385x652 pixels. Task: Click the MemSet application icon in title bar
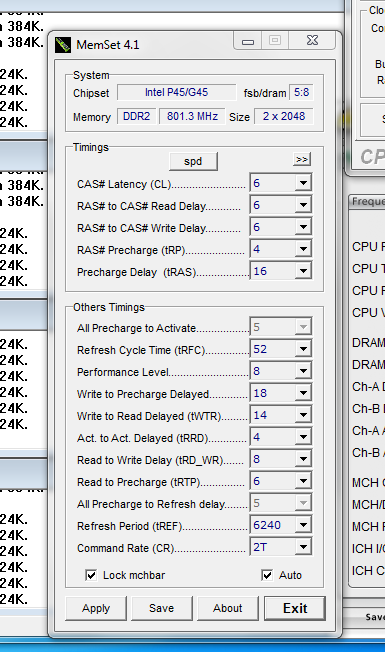tap(63, 44)
